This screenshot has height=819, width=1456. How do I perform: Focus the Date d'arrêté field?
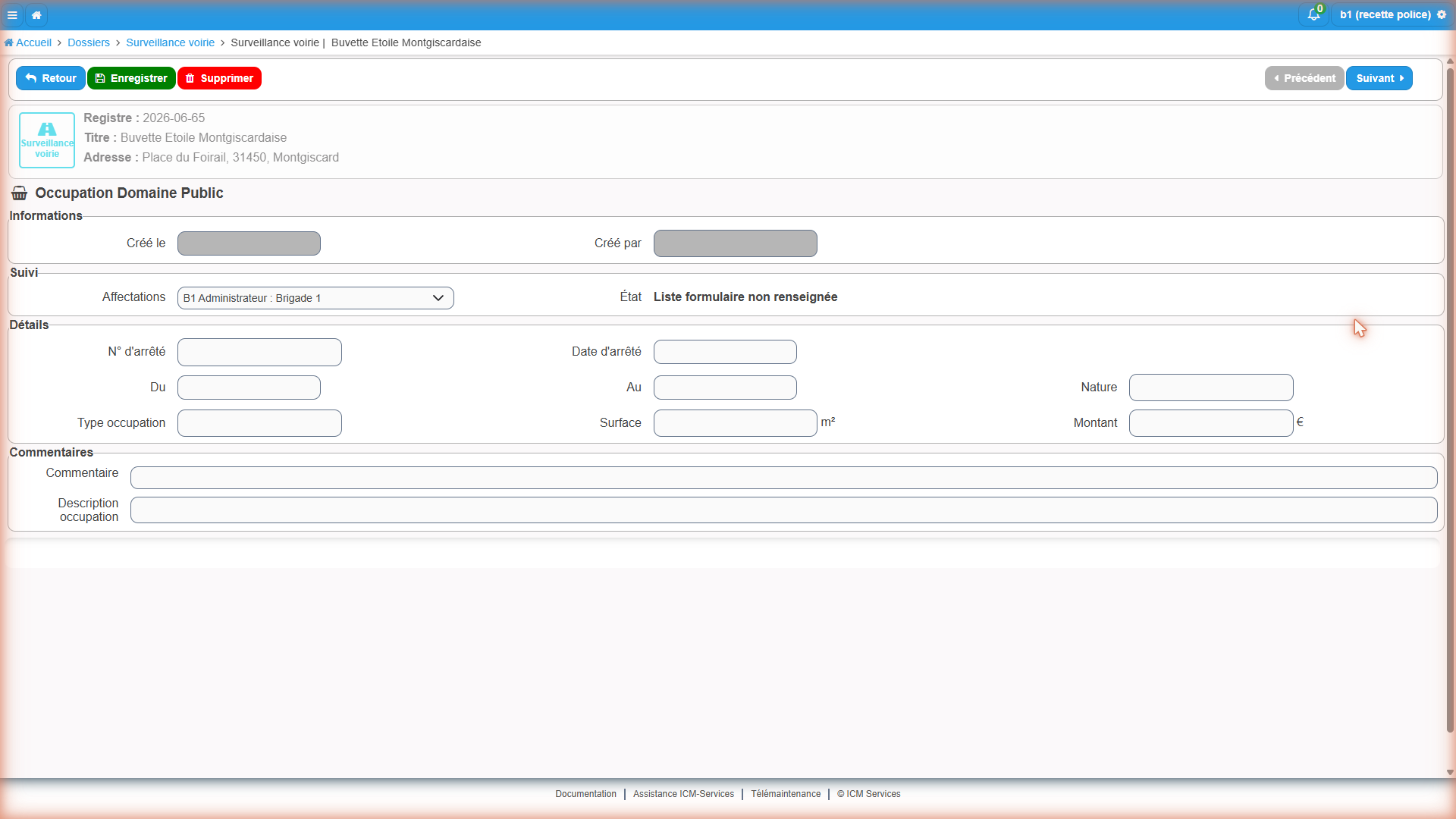(725, 352)
